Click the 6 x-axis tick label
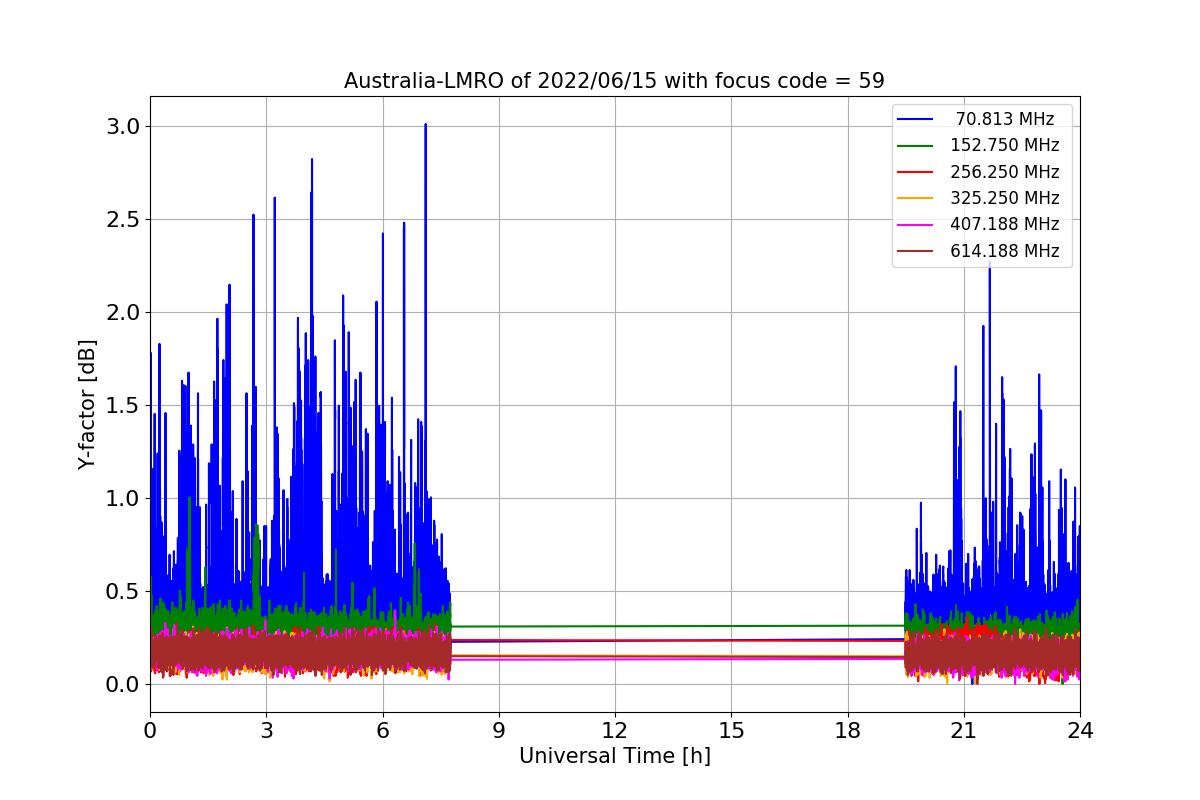This screenshot has width=1200, height=800. (x=382, y=731)
